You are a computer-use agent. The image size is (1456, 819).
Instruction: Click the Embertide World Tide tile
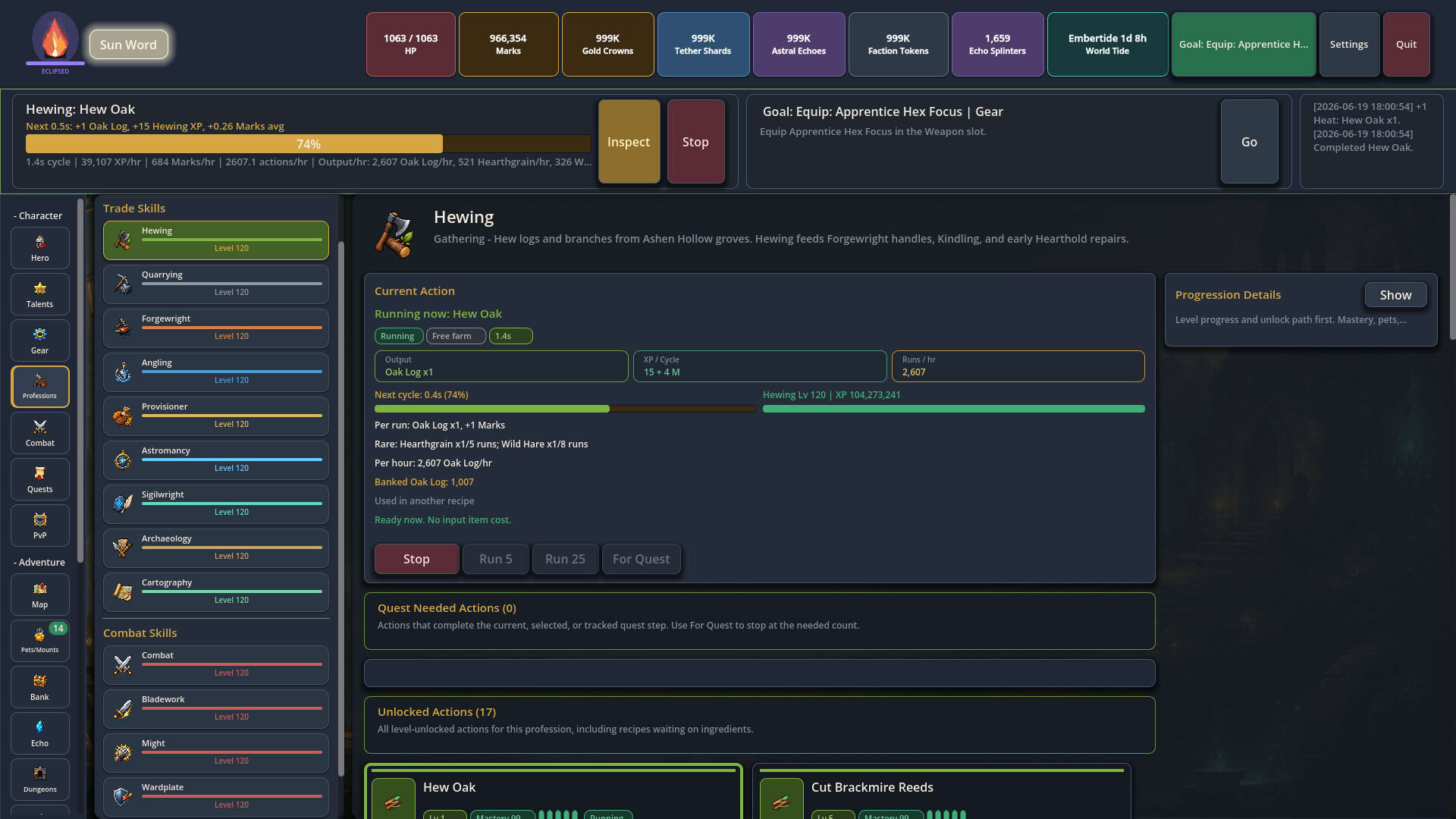click(x=1107, y=44)
